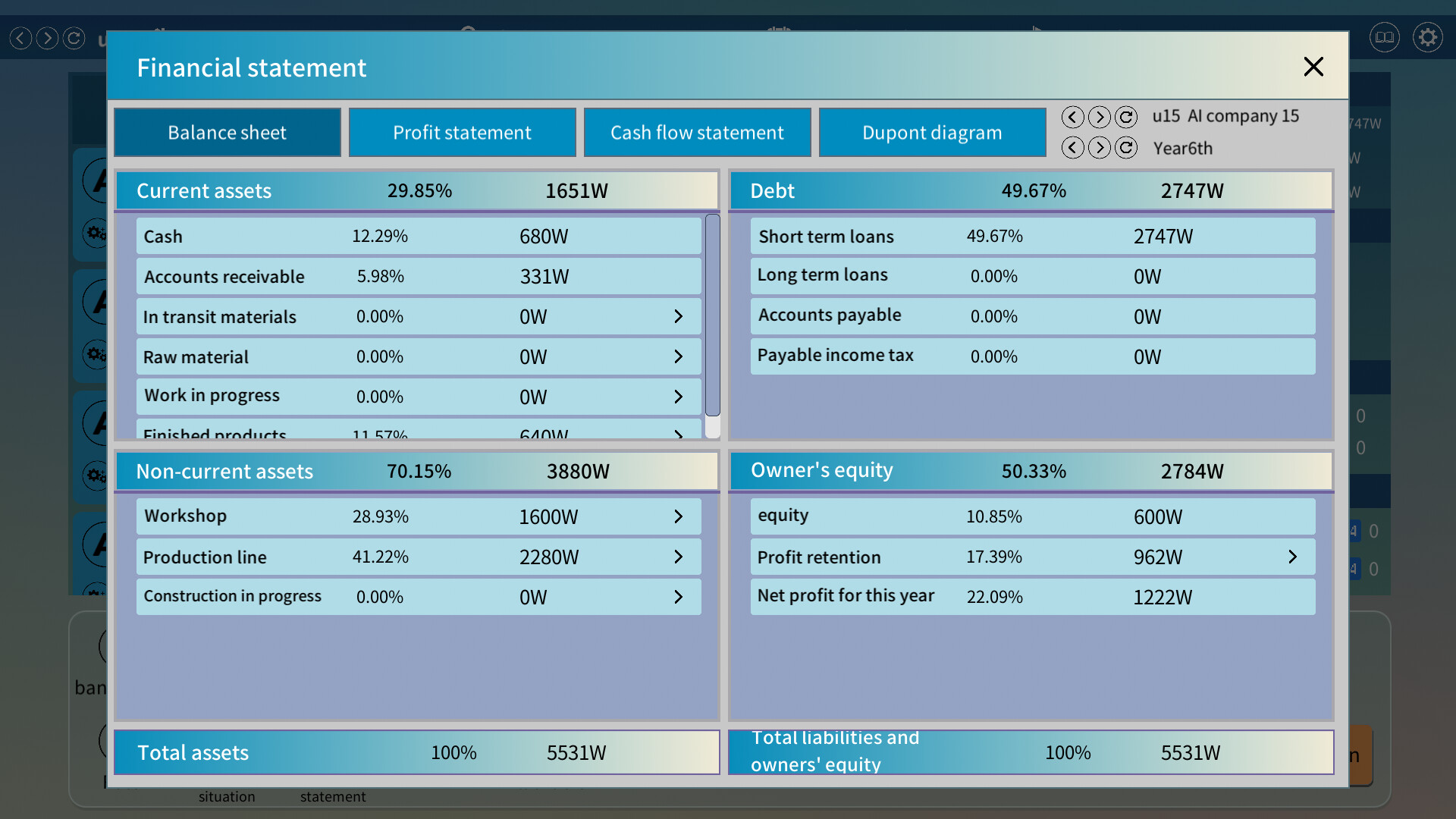Click refresh icon beside Year6th
The width and height of the screenshot is (1456, 819).
coord(1126,148)
